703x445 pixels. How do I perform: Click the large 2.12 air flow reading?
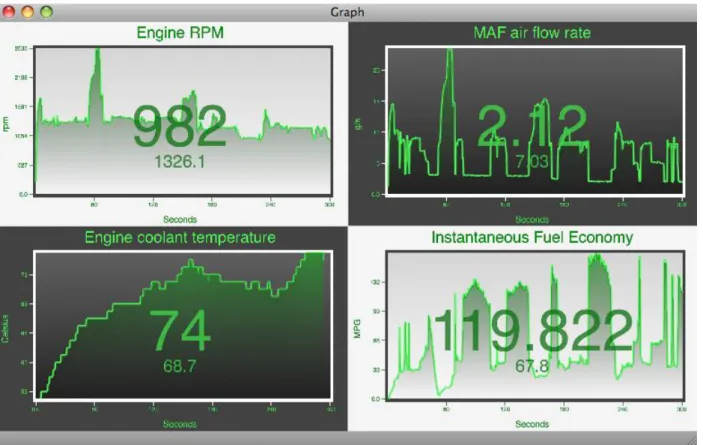[x=532, y=126]
